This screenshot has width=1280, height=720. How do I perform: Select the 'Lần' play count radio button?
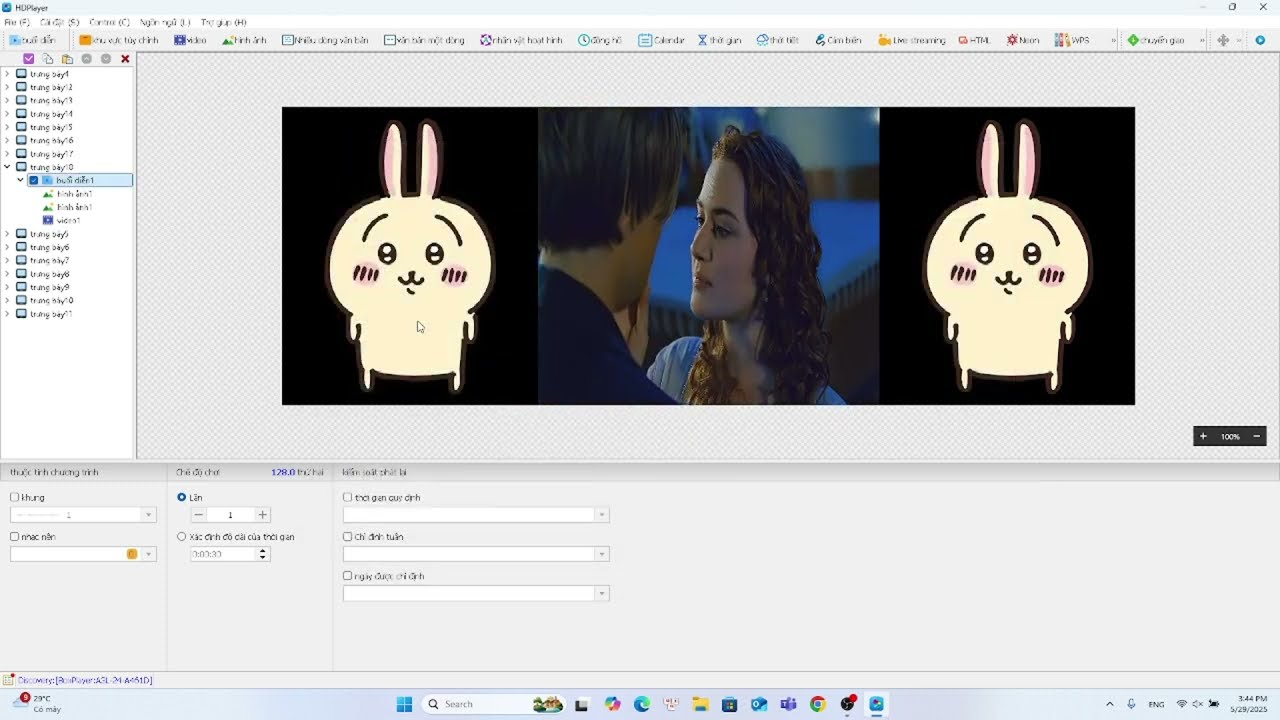(x=182, y=497)
